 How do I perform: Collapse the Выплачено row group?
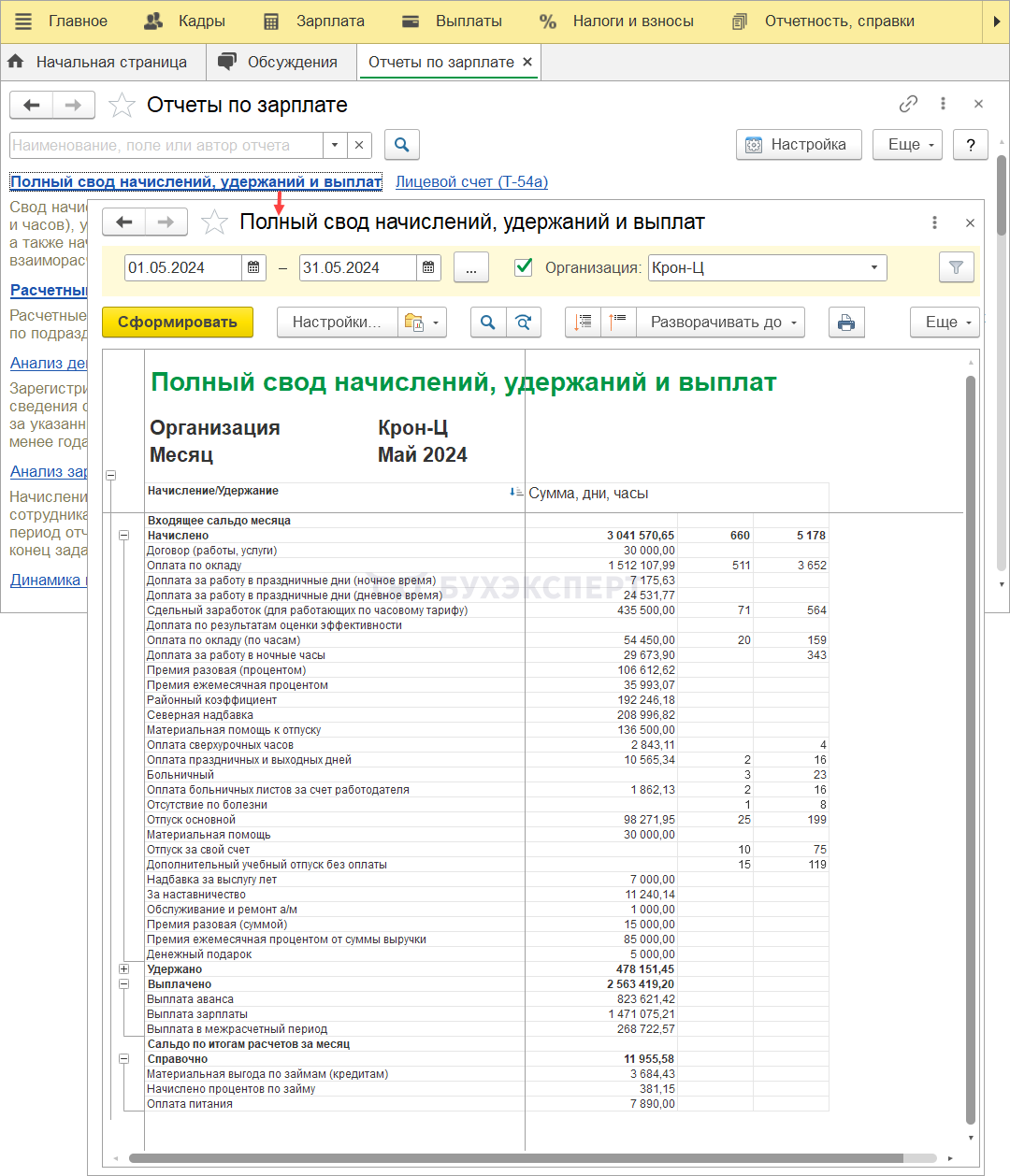123,984
